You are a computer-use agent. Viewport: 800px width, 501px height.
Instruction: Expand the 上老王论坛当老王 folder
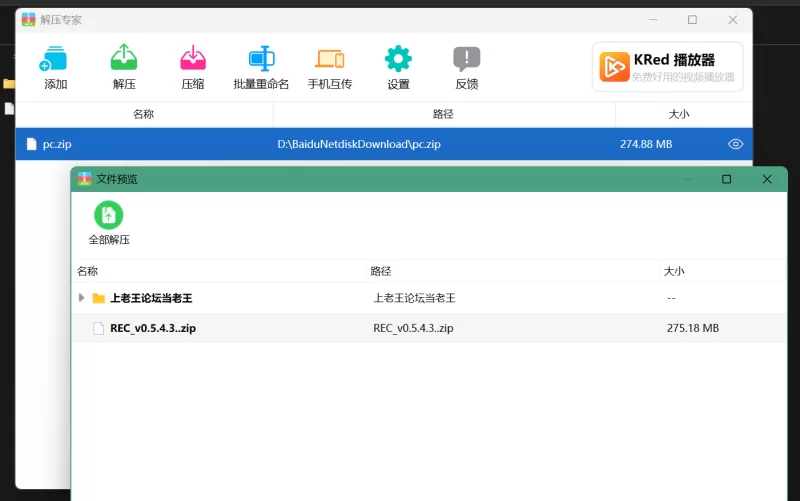tap(81, 297)
